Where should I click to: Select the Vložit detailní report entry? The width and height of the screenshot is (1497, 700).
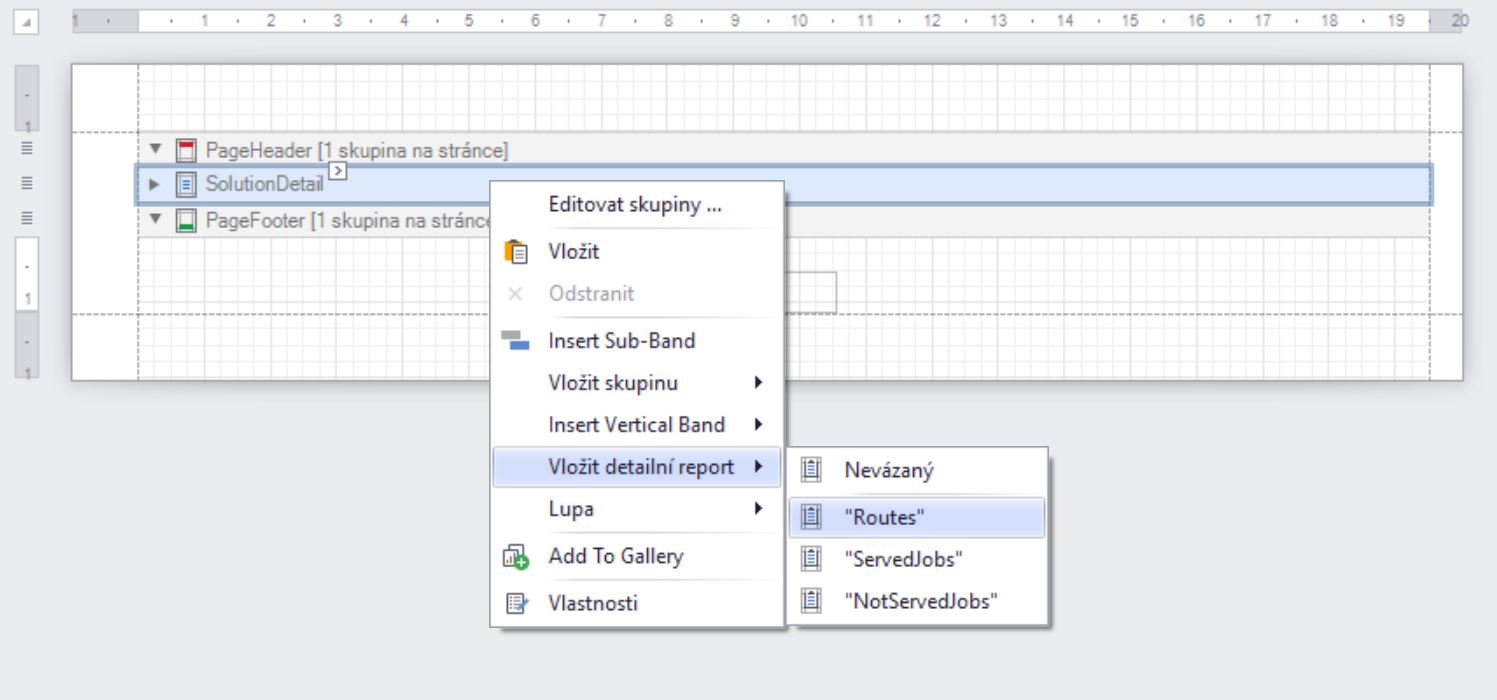(636, 467)
